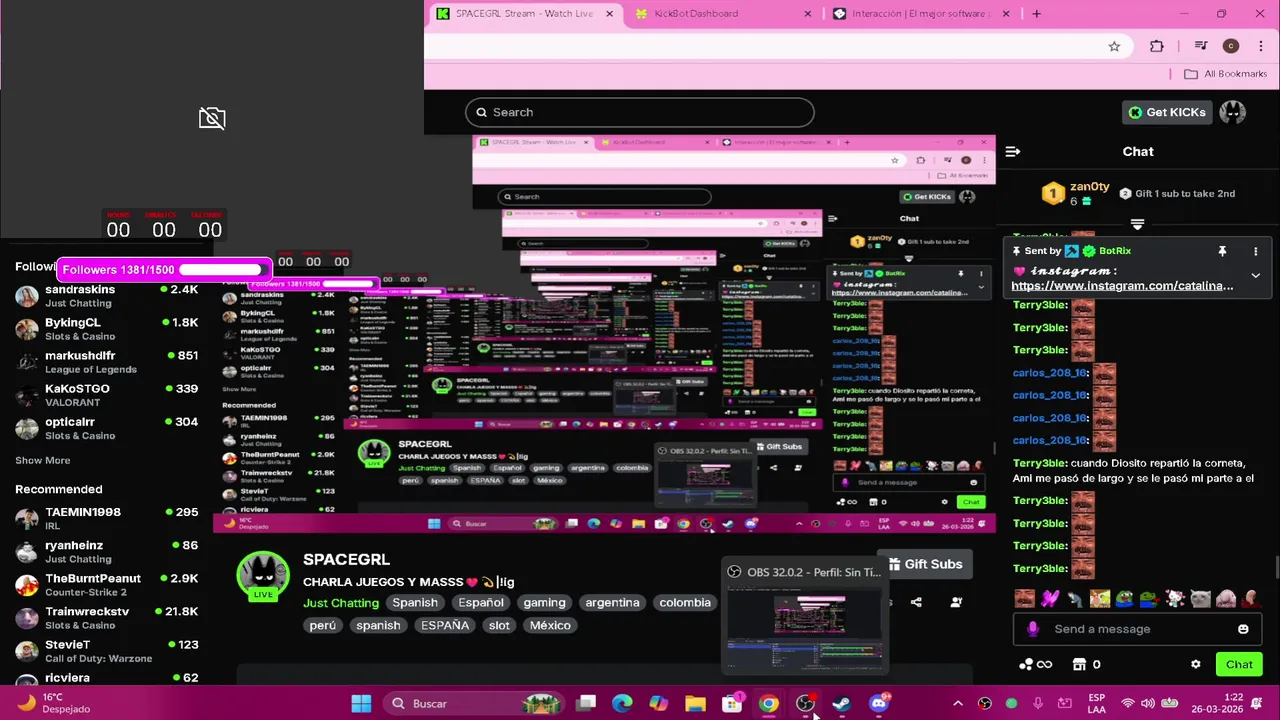Open KaKoSTGO channel in sidebar
The image size is (1280, 720).
(x=106, y=395)
